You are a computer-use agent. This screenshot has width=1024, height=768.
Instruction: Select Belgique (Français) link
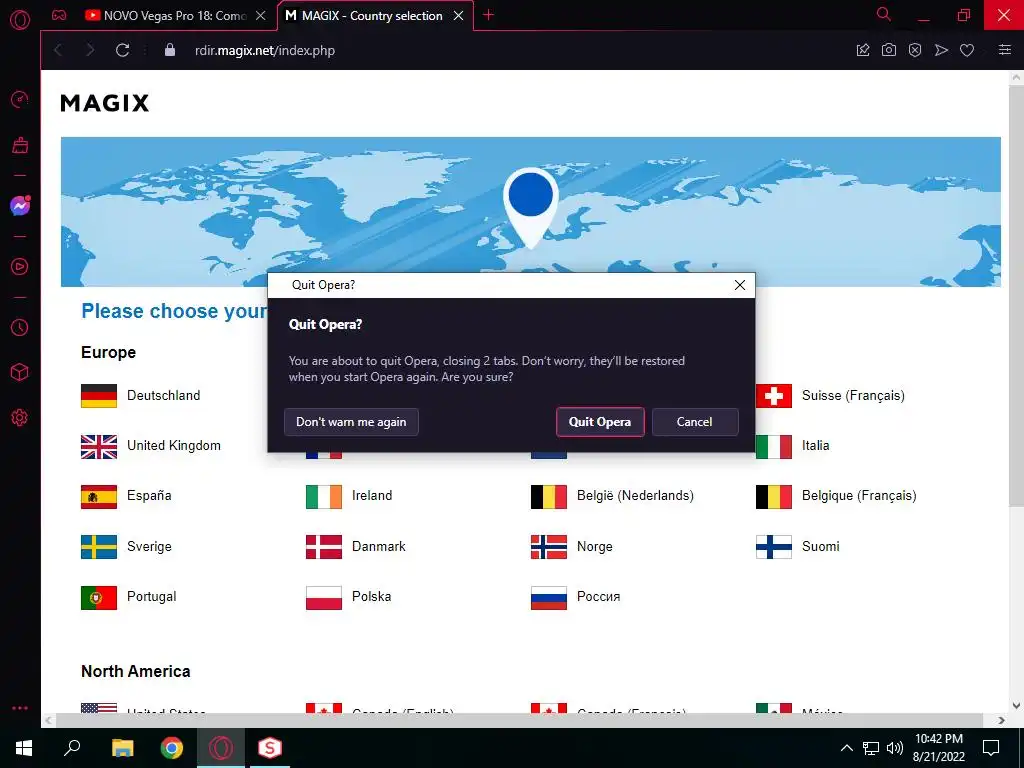pyautogui.click(x=859, y=496)
